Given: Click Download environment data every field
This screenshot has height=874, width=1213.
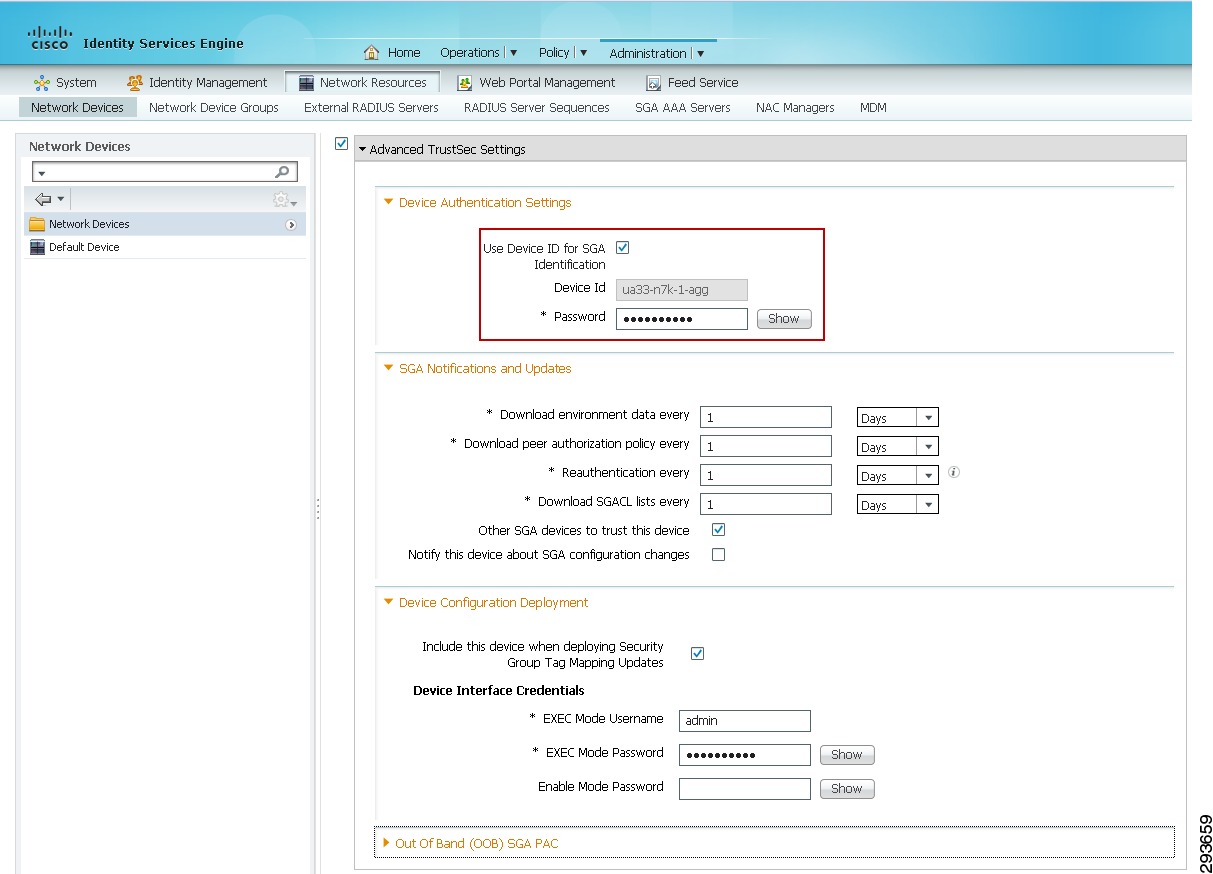Looking at the screenshot, I should click(766, 417).
